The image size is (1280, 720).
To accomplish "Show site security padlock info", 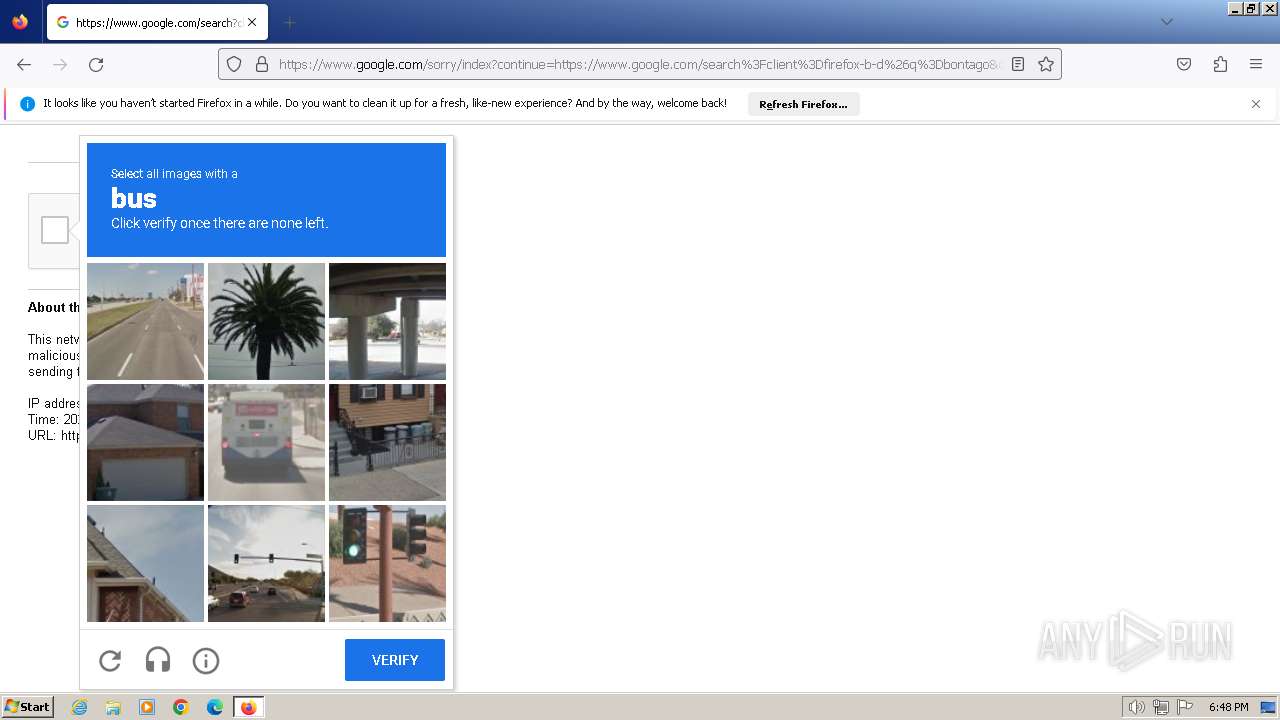I will (262, 64).
